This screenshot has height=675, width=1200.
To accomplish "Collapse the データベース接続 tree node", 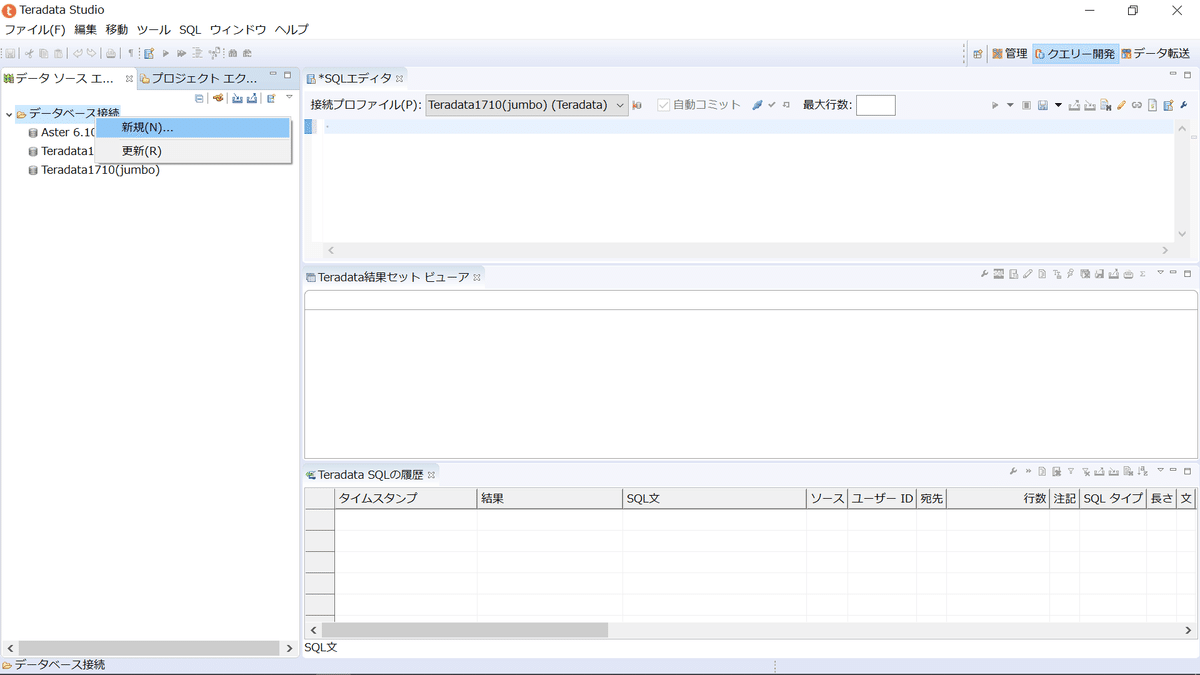I will pos(9,114).
